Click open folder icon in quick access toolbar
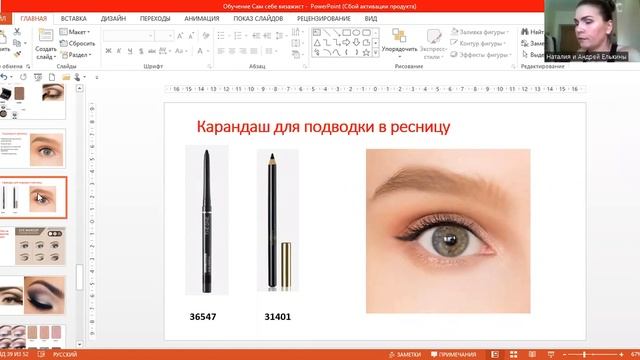Viewport: 640px width, 360px height. [x=66, y=77]
